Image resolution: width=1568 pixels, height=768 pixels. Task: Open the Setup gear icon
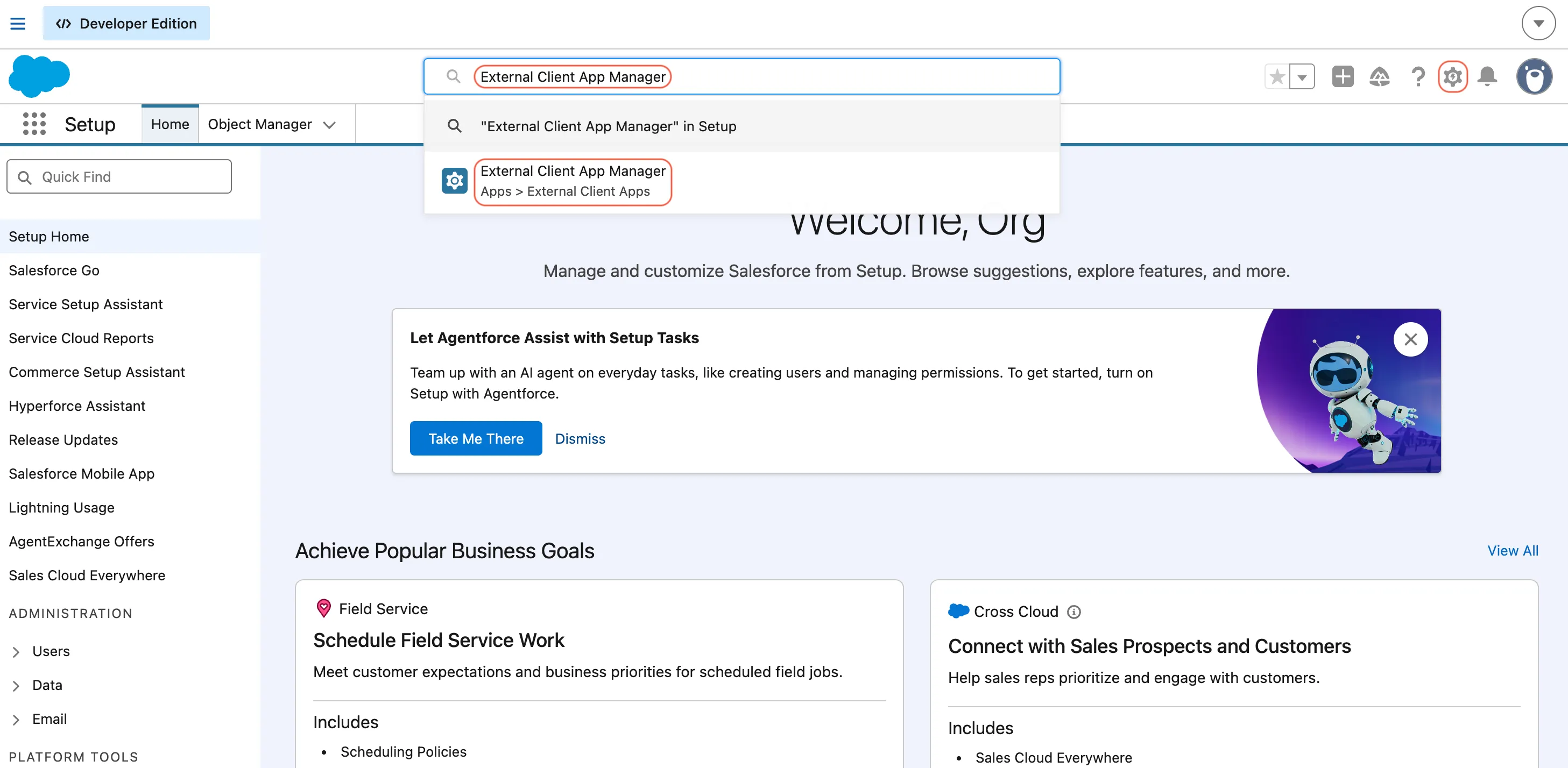click(x=1452, y=77)
